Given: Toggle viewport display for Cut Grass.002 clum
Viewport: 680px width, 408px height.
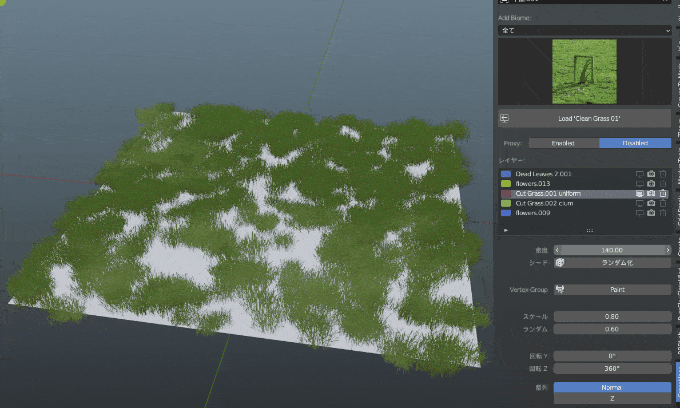Looking at the screenshot, I should [640, 203].
